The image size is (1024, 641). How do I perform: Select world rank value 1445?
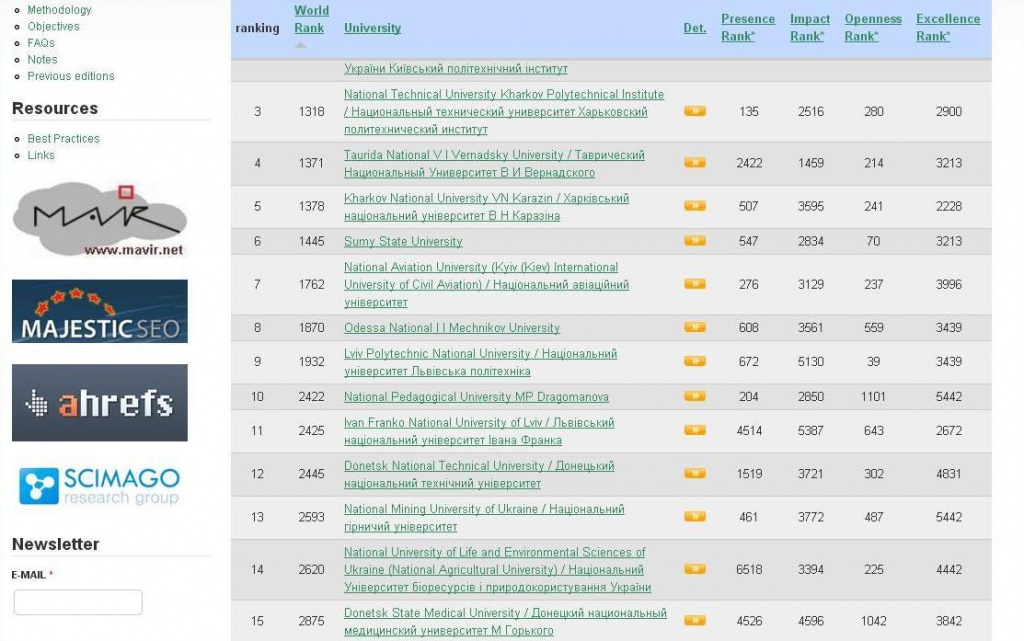click(x=312, y=241)
